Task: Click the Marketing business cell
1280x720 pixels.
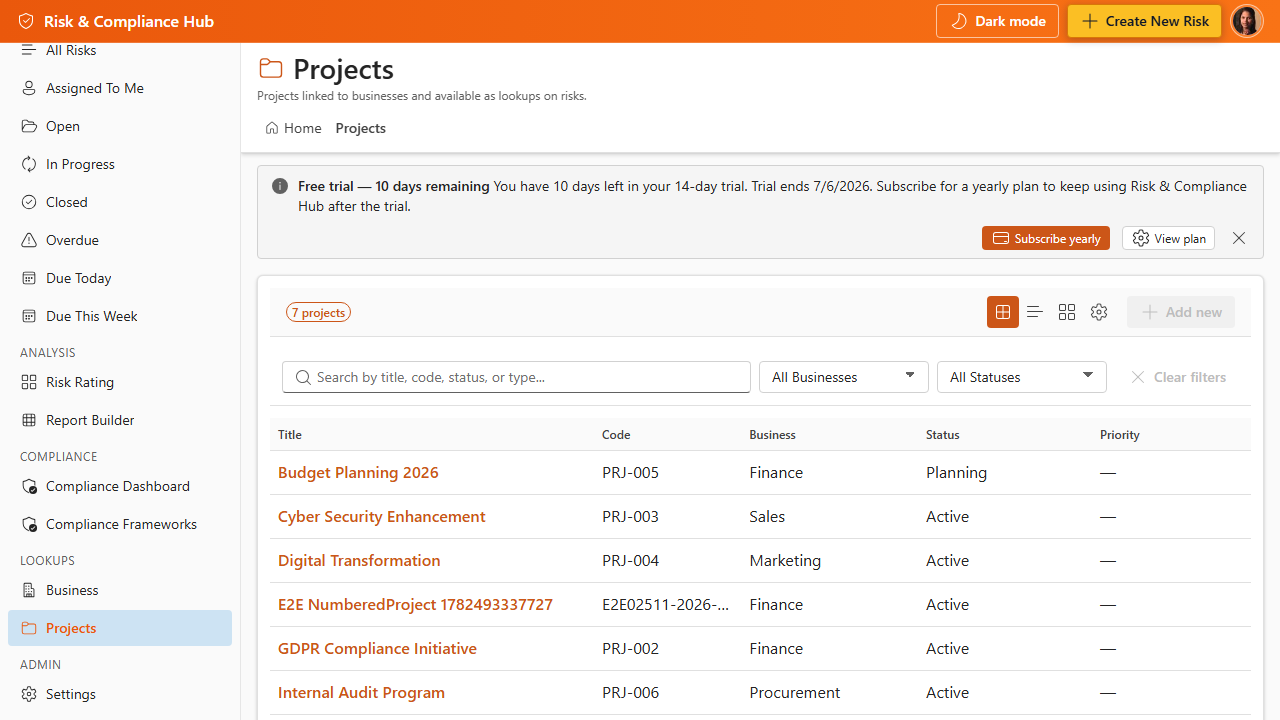Action: pos(785,560)
